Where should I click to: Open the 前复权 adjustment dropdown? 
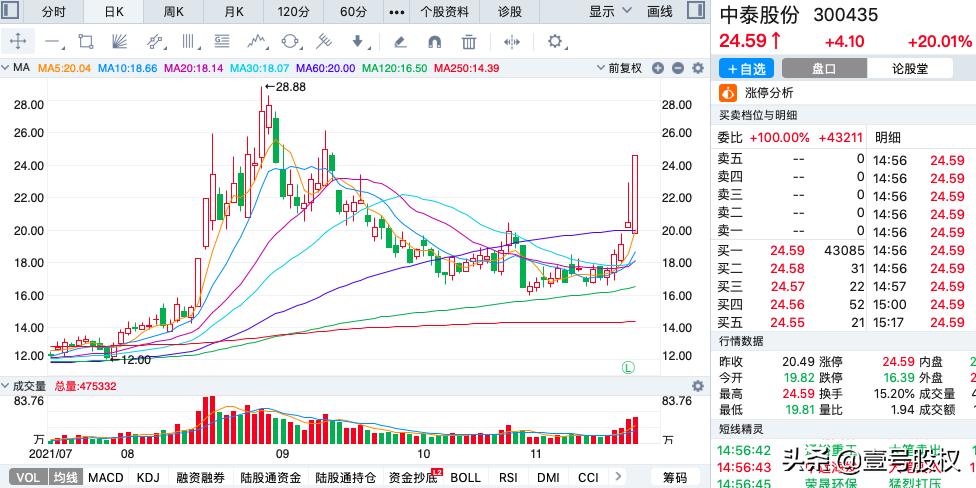[625, 68]
